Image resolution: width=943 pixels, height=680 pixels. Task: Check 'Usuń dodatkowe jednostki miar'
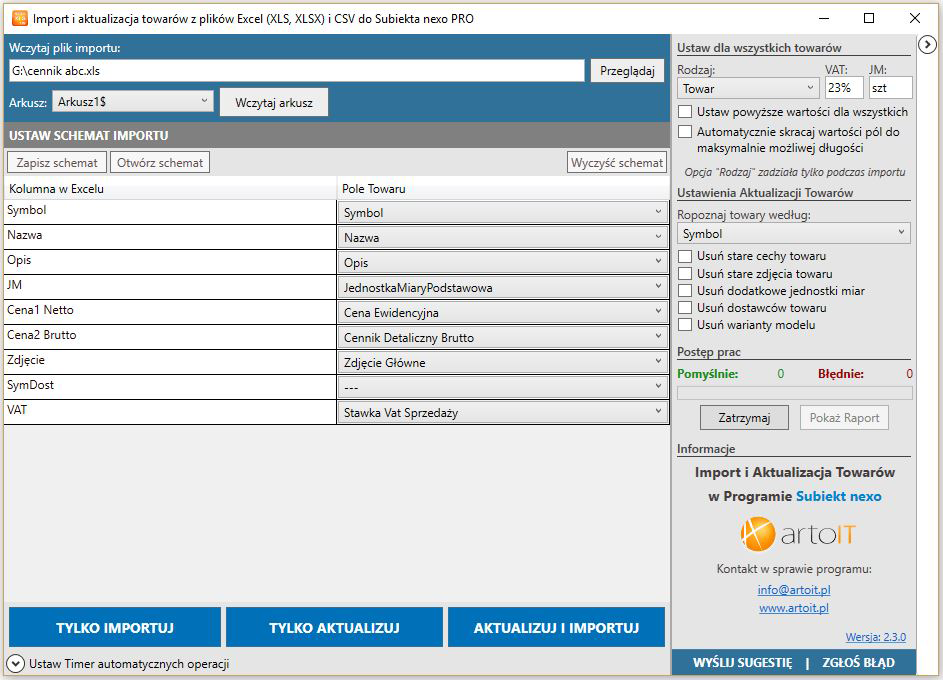[x=685, y=290]
